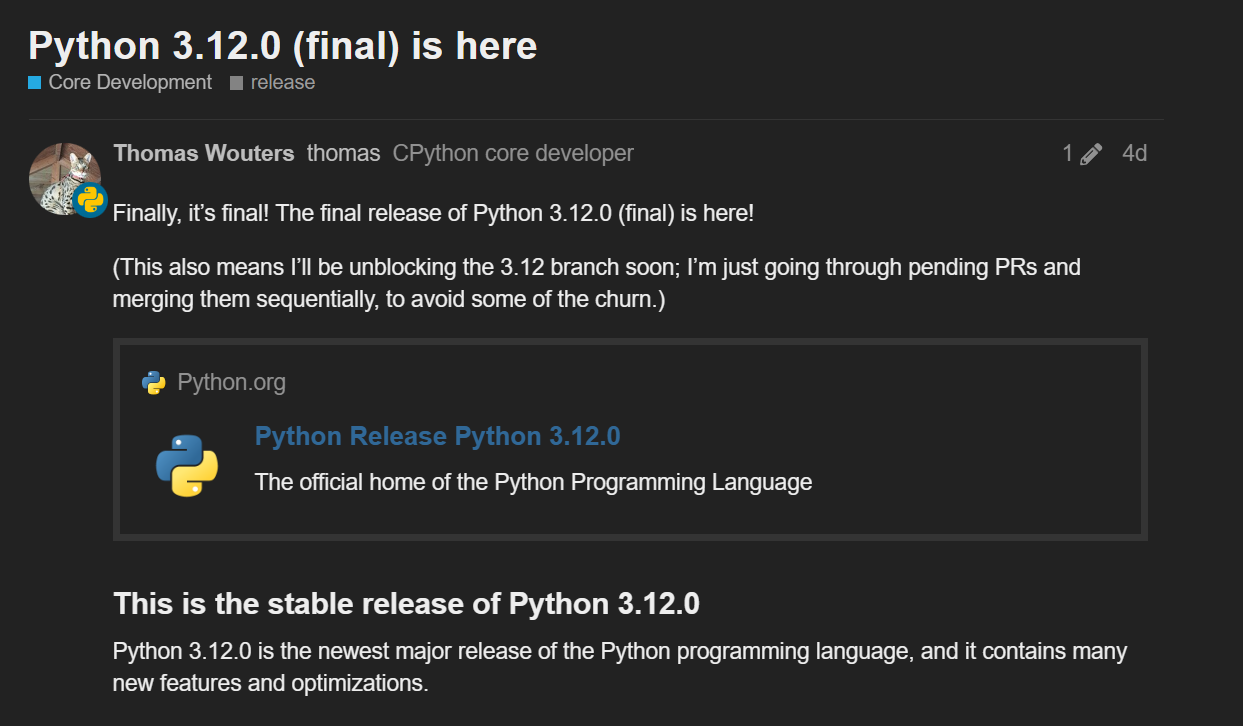This screenshot has width=1243, height=726.
Task: Follow the 'Python Release Python 3.12.0' link
Action: point(437,436)
